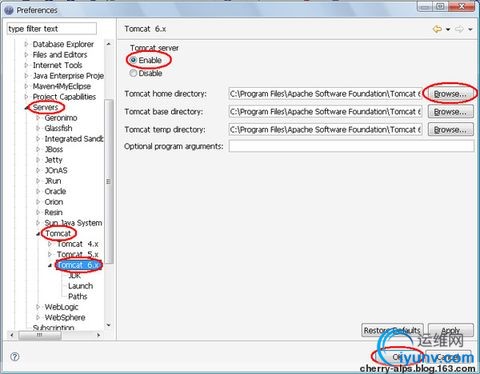The image size is (480, 374).
Task: Select Glassfish in the servers list
Action: click(x=58, y=128)
